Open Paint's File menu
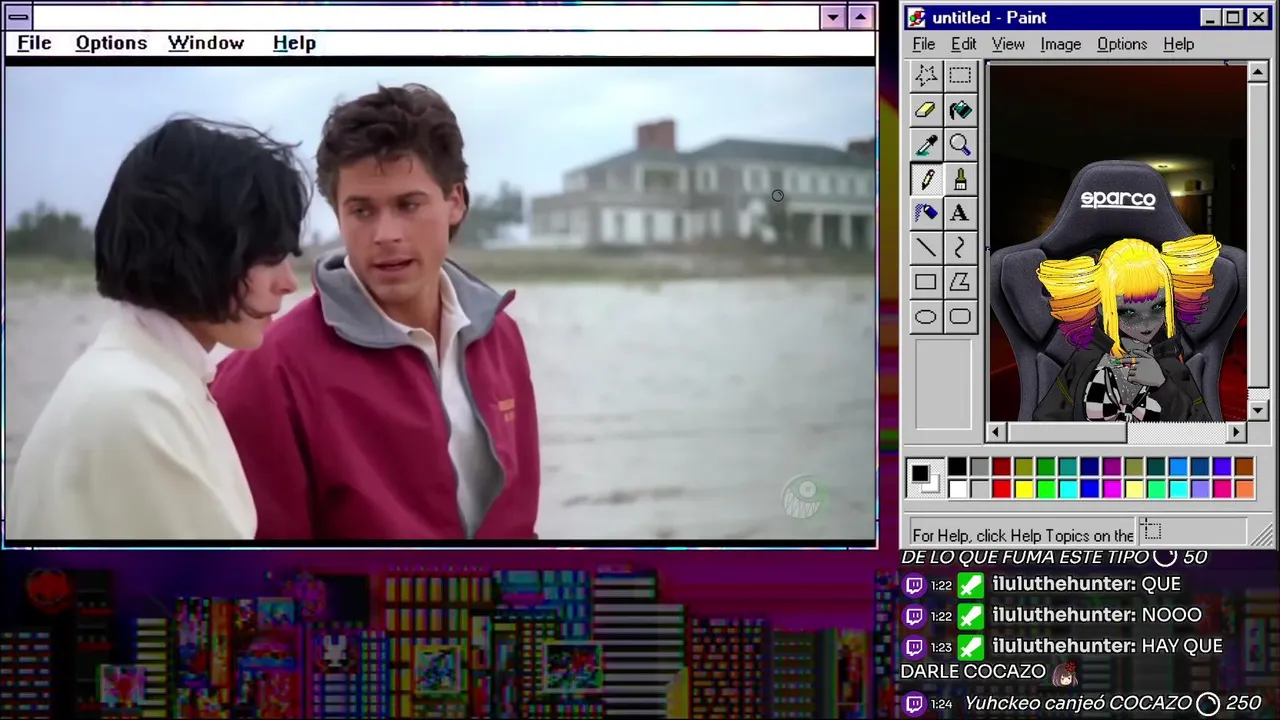 [x=924, y=44]
